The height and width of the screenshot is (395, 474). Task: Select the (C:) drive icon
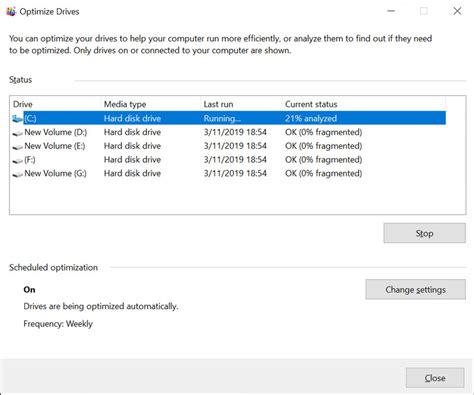click(x=17, y=118)
